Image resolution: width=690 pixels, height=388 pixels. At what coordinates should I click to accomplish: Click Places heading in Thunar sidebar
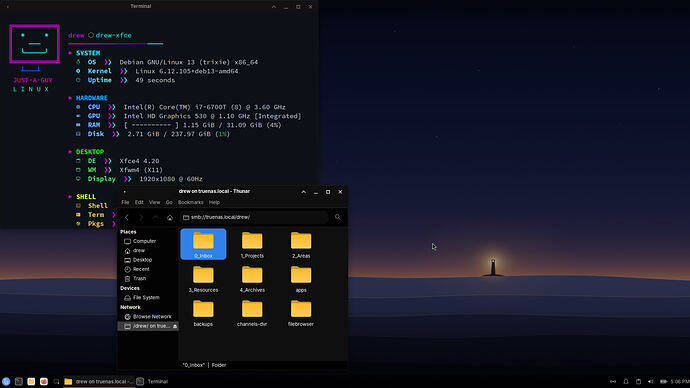[128, 232]
